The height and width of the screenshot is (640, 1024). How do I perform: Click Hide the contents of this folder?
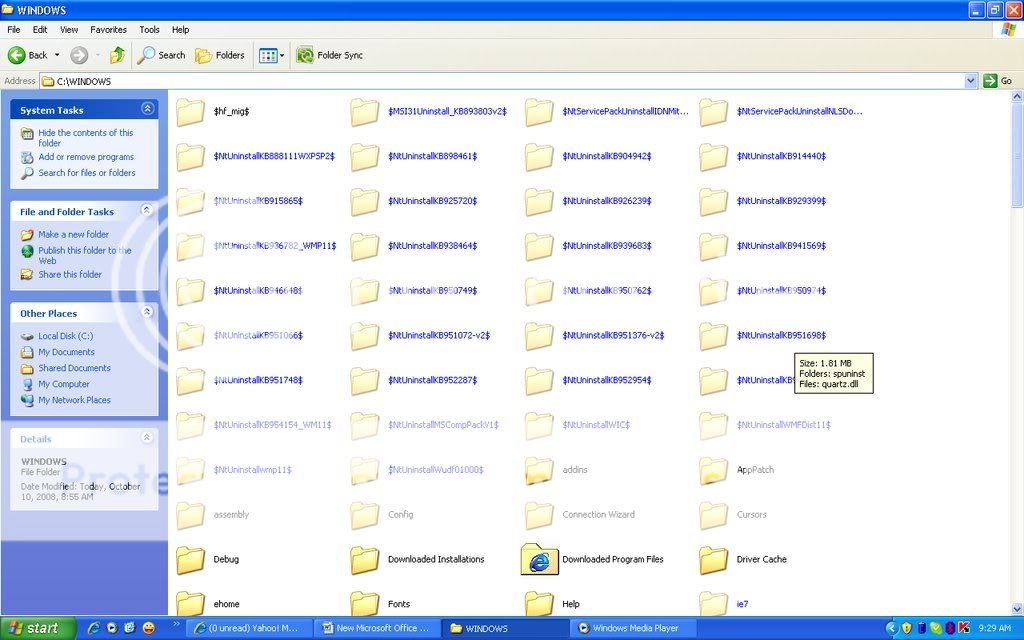86,138
